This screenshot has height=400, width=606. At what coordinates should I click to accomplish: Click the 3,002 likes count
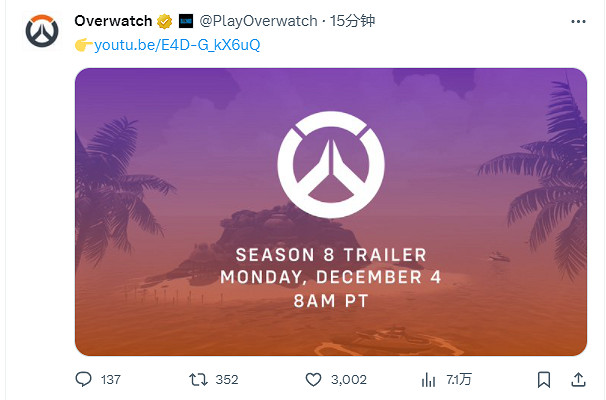point(350,380)
